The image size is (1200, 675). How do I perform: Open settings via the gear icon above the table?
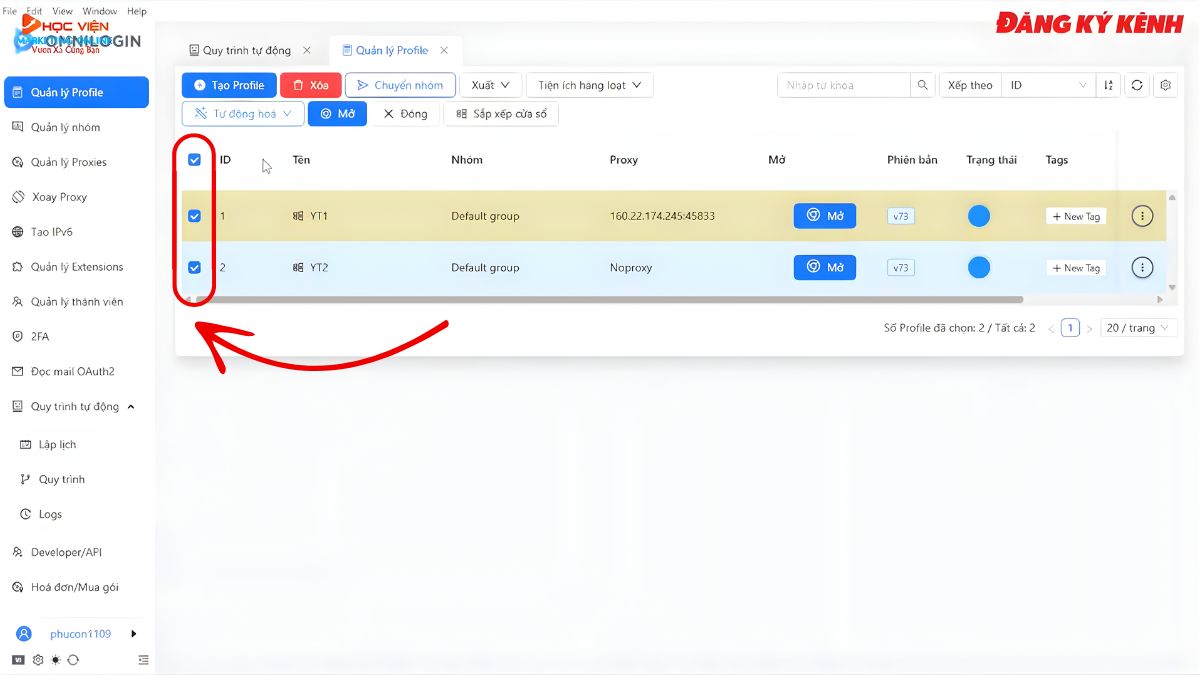pos(1165,85)
